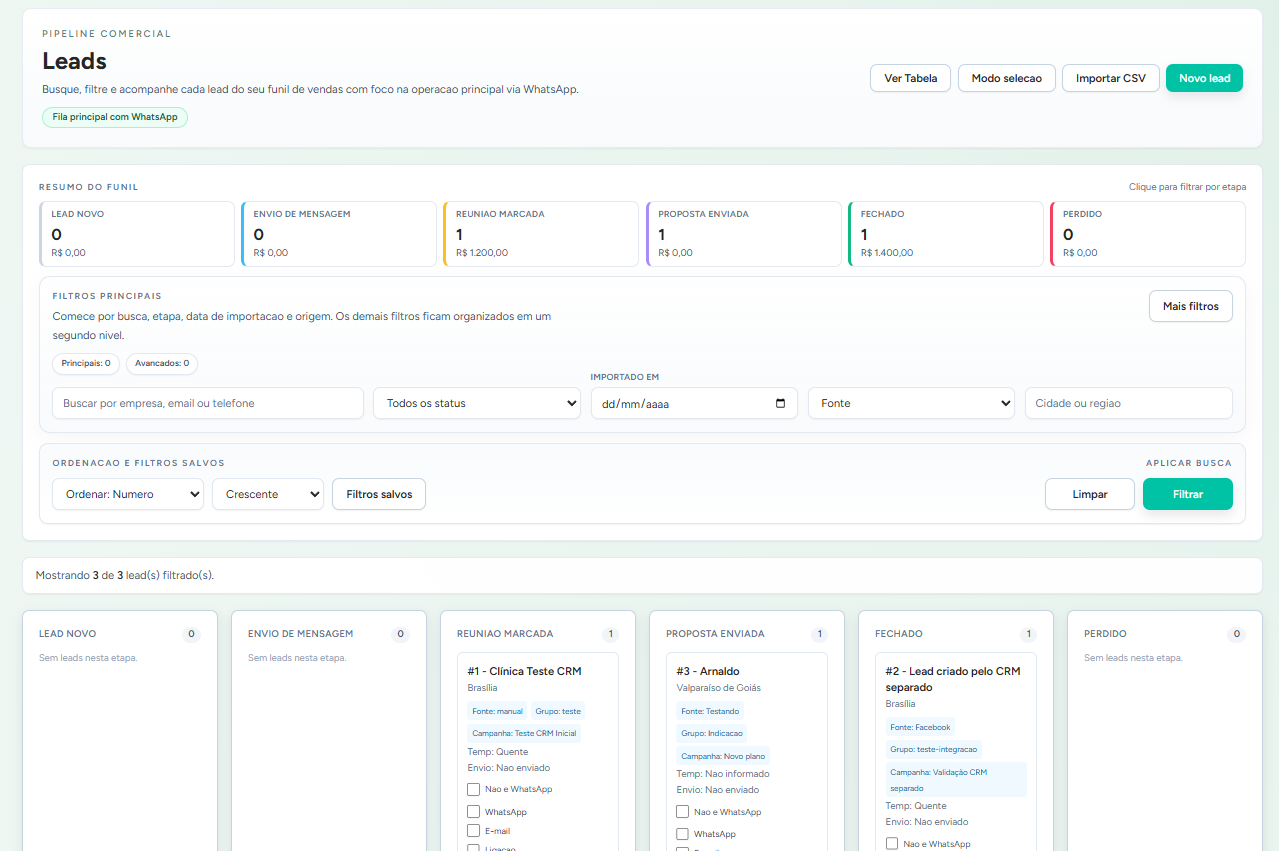
Task: Click the 'Fila principal com WhatsApp' badge
Action: [115, 117]
